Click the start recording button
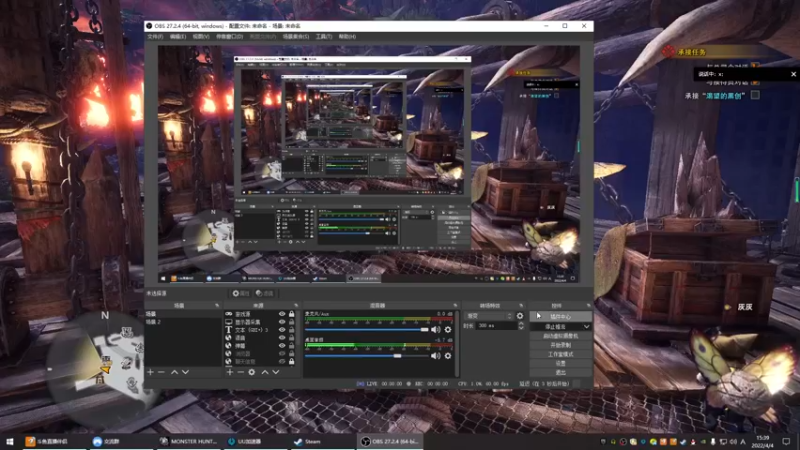800x450 pixels. [561, 345]
